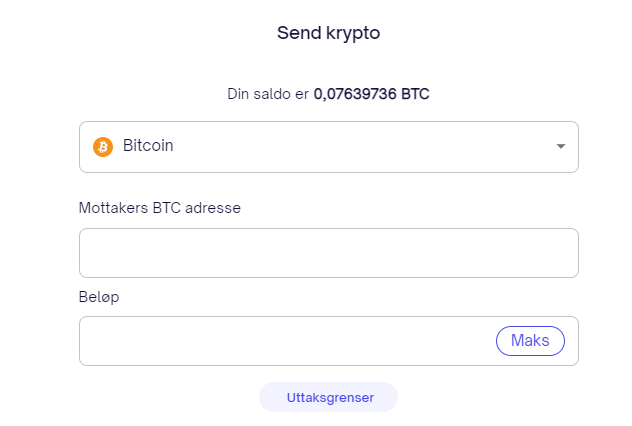632x426 pixels.
Task: Open the Bitcoin currency selector
Action: click(x=328, y=147)
